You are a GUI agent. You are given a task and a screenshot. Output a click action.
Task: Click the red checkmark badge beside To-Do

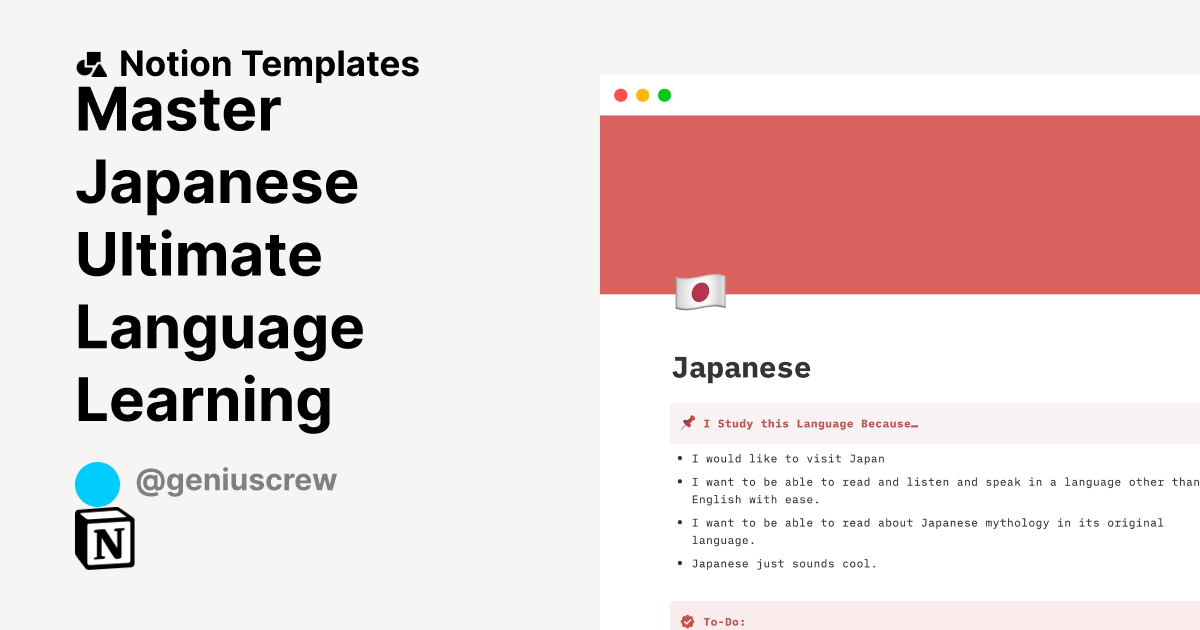coord(688,620)
